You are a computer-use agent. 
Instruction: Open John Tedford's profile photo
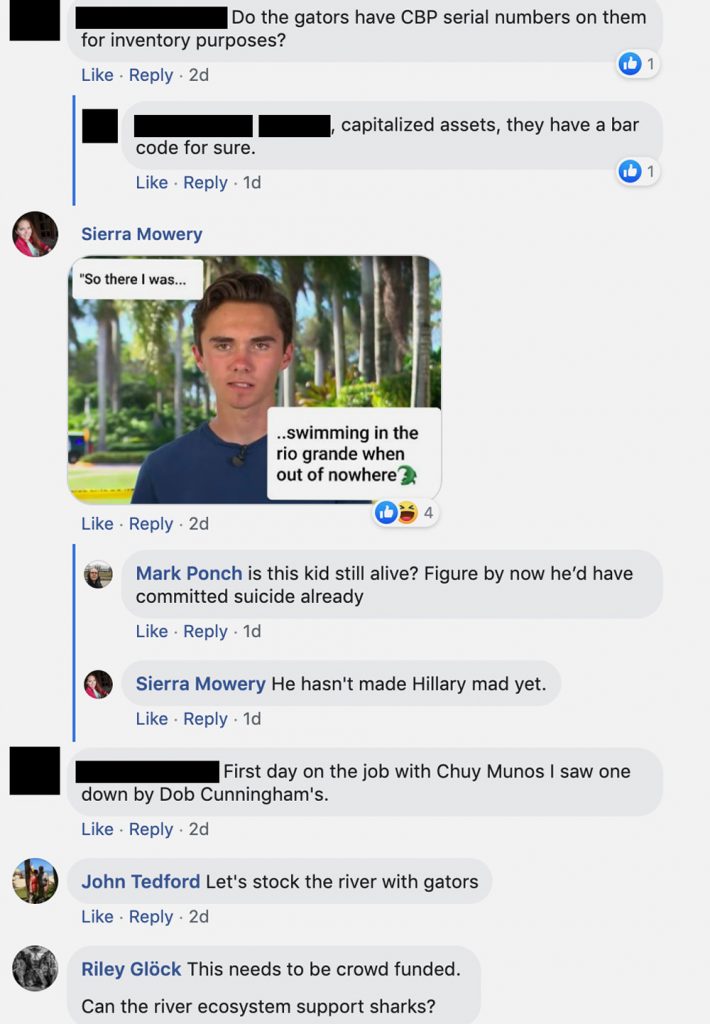click(35, 881)
